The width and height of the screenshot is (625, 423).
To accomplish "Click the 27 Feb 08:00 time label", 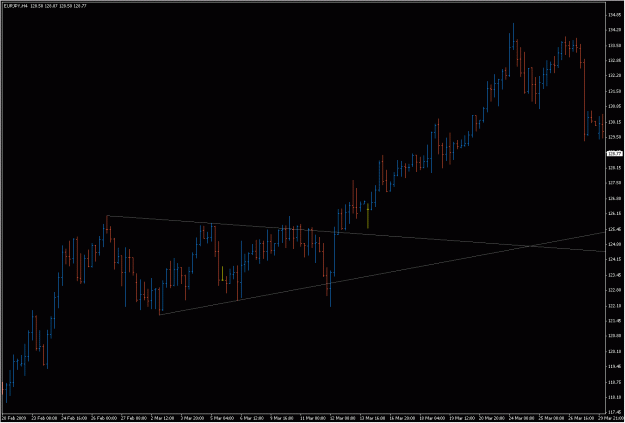I will coord(132,419).
